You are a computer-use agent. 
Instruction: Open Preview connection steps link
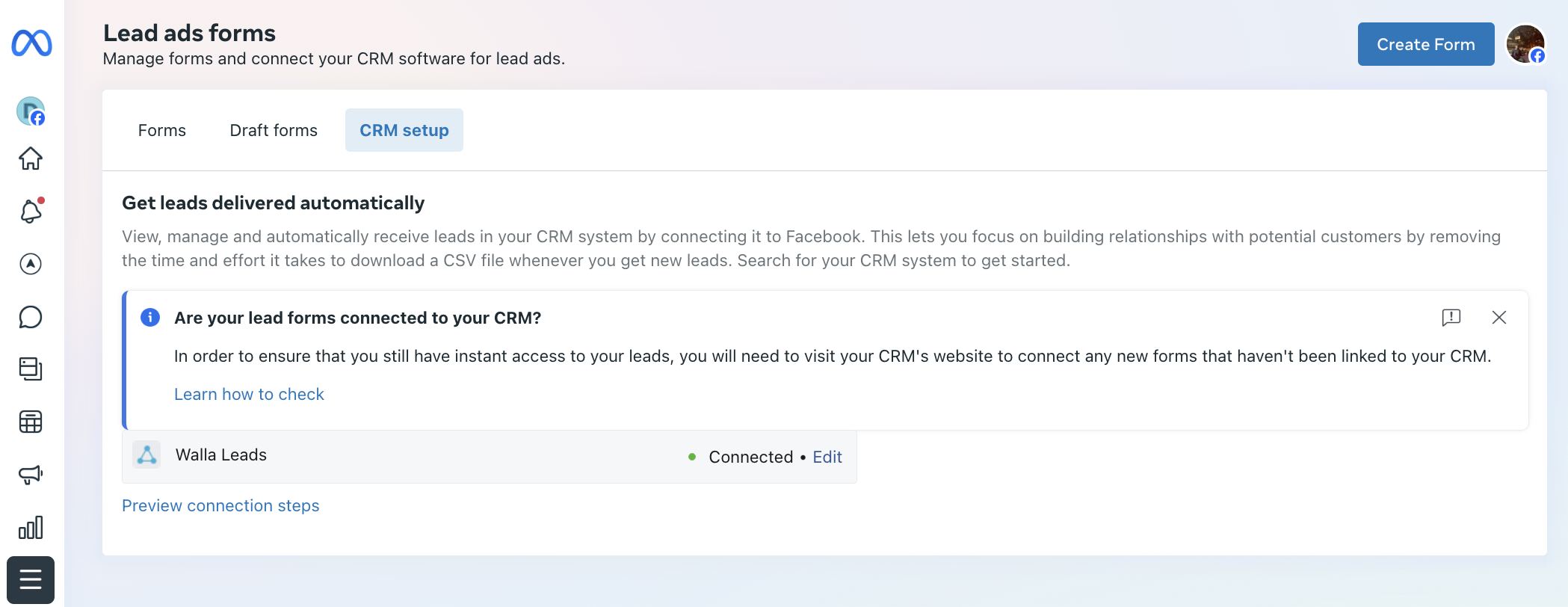220,505
